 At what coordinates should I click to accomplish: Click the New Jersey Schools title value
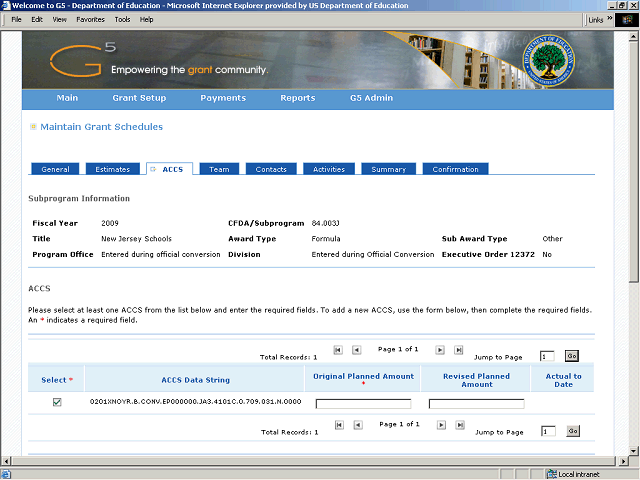(x=136, y=239)
